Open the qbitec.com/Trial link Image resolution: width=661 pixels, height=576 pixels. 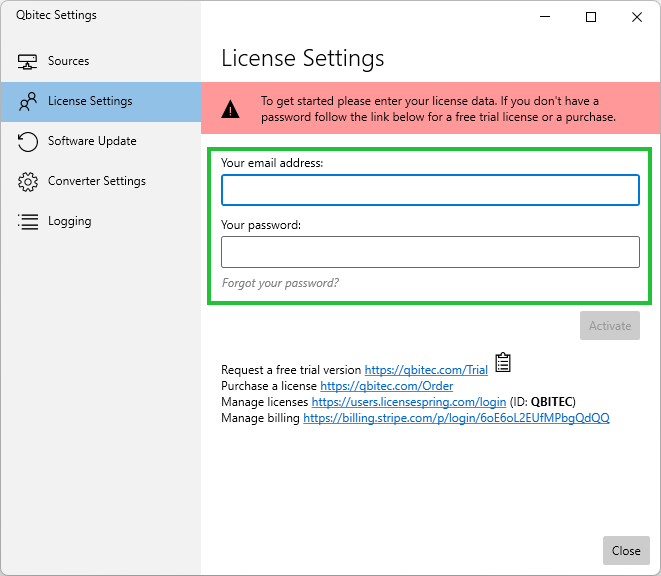[426, 370]
